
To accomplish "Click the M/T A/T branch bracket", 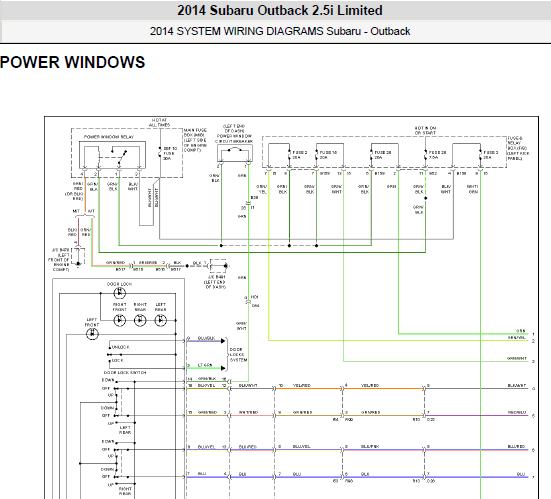I will click(85, 215).
